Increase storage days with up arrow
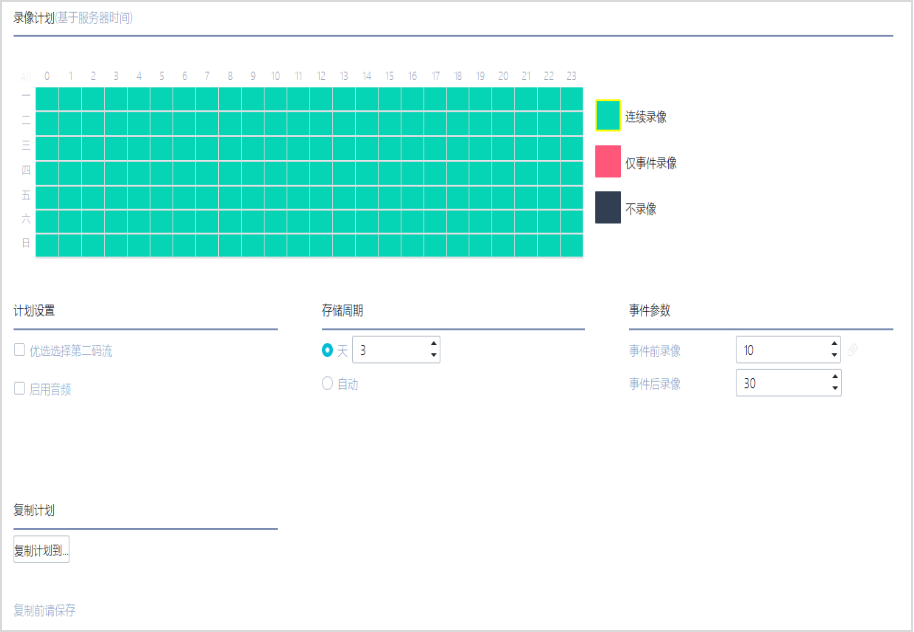This screenshot has width=914, height=632. 433,344
